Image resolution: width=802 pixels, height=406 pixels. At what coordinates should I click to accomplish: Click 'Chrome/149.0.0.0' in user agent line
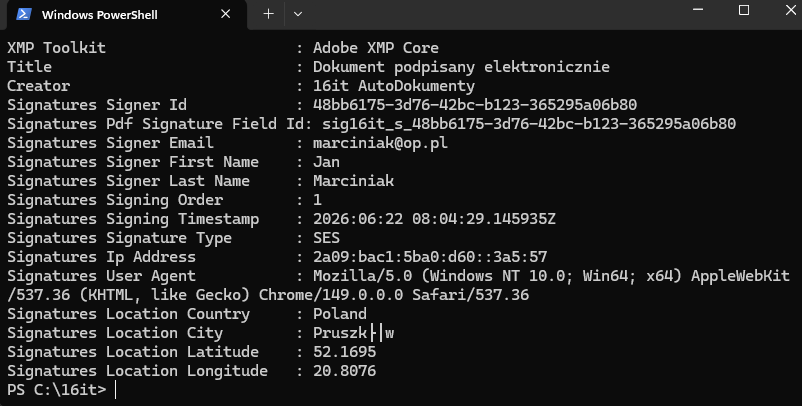(331, 295)
